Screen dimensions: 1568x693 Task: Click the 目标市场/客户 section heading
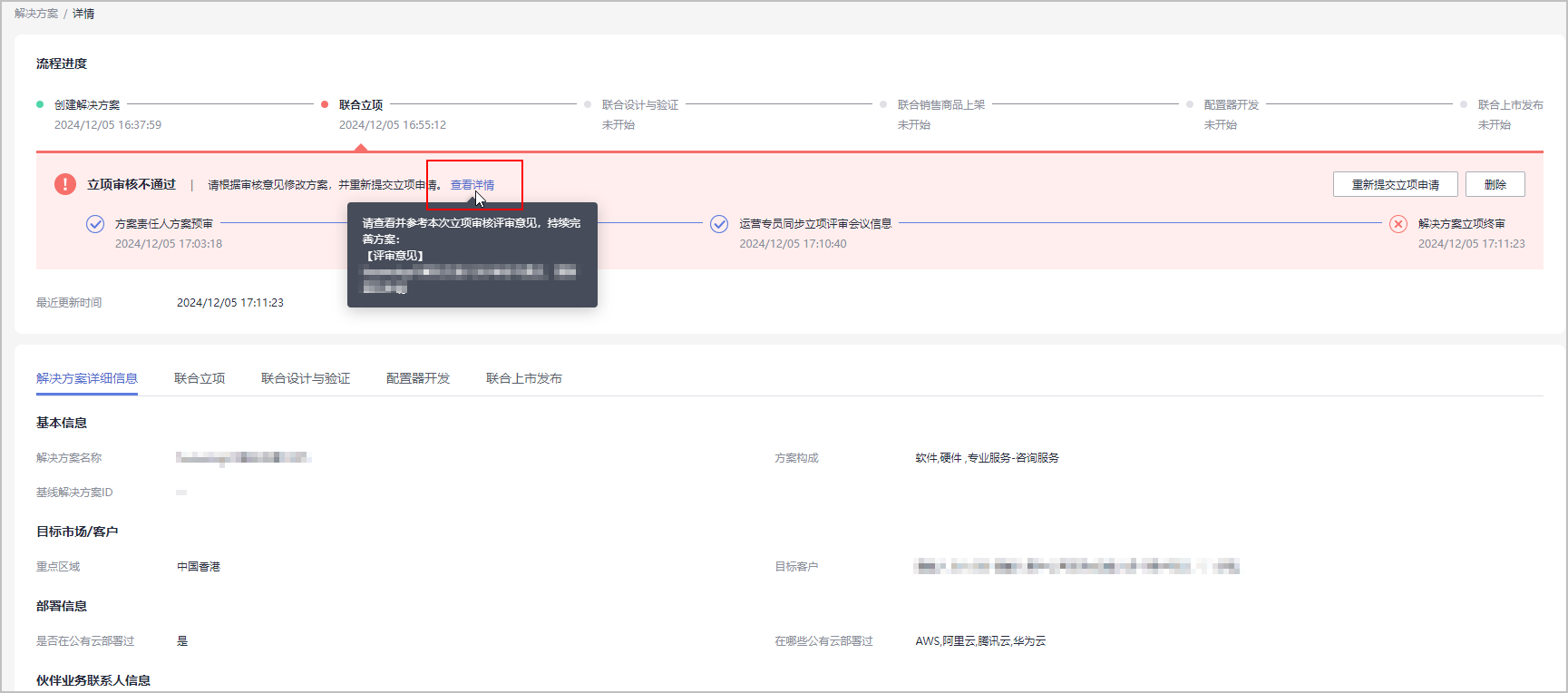point(77,532)
